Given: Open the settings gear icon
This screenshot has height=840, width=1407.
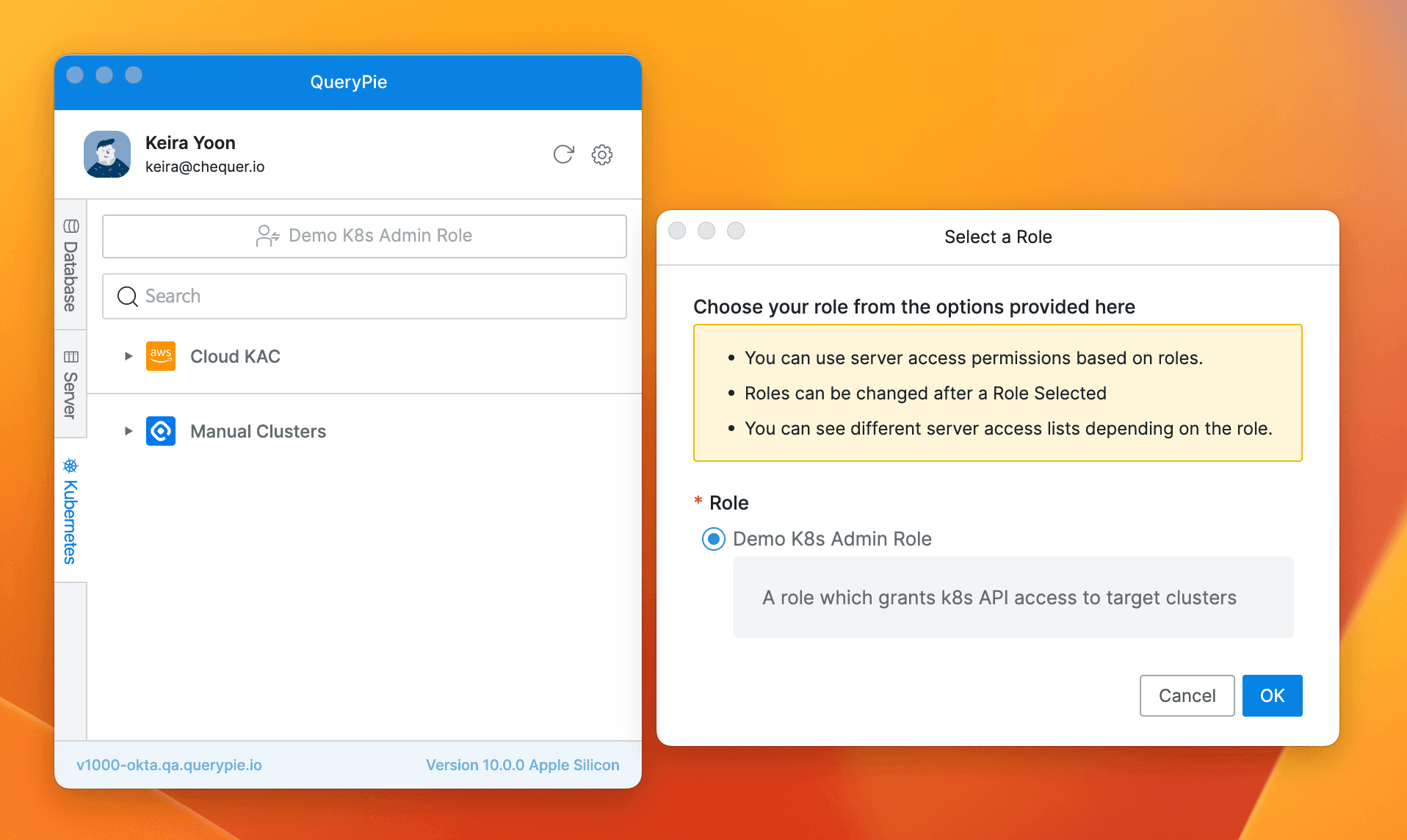Looking at the screenshot, I should click(601, 155).
